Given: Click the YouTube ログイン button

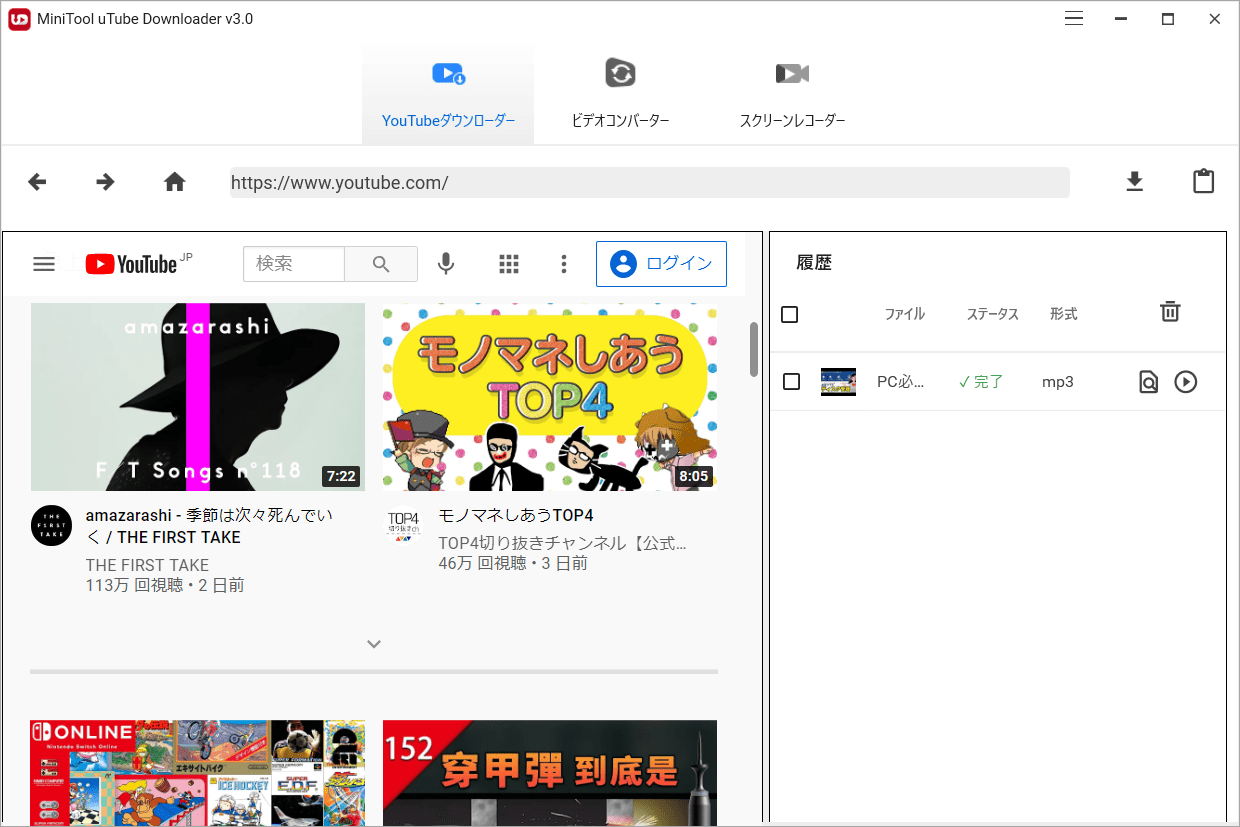Looking at the screenshot, I should pos(661,263).
